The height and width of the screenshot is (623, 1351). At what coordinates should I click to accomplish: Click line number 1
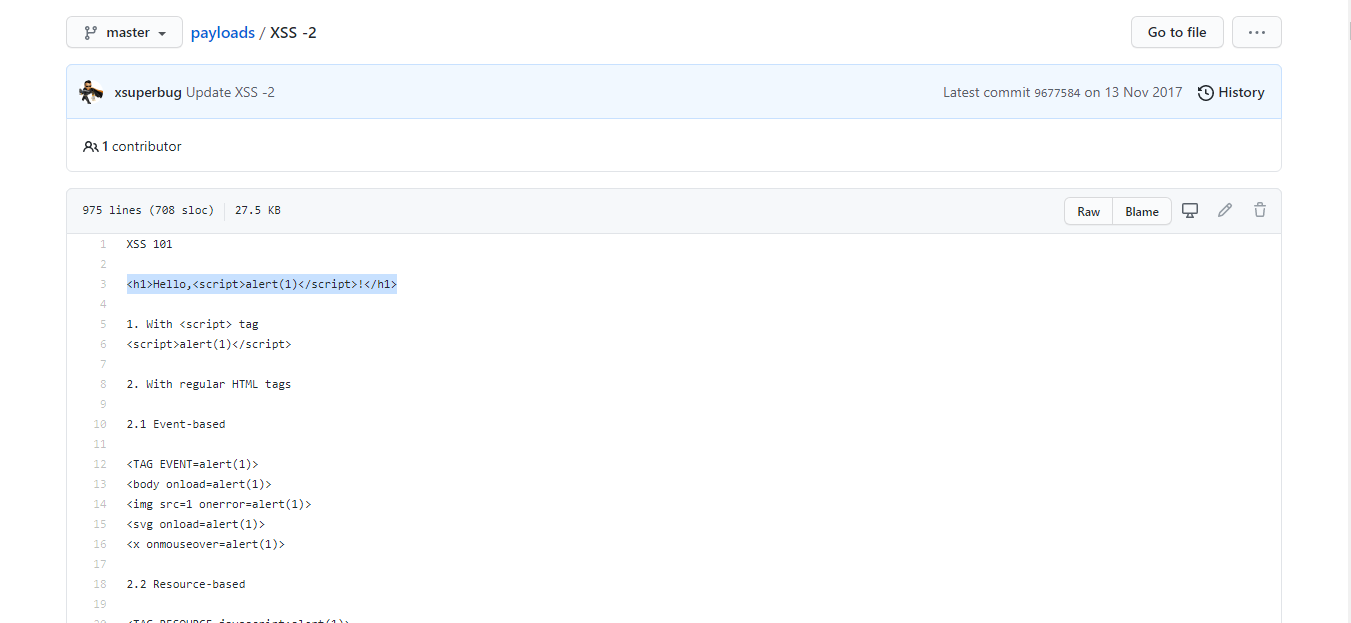[102, 244]
